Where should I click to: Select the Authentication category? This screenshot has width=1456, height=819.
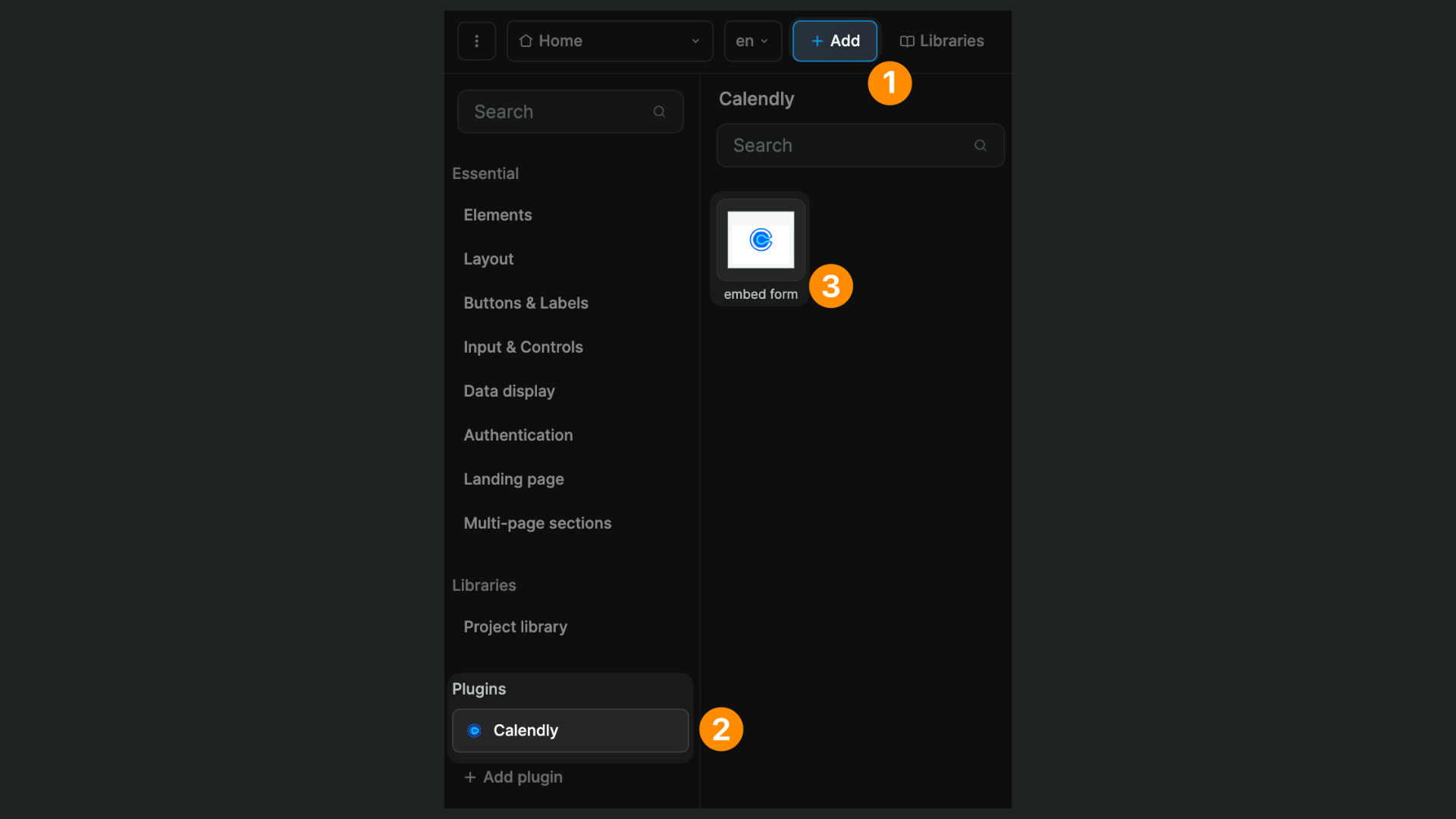point(518,435)
